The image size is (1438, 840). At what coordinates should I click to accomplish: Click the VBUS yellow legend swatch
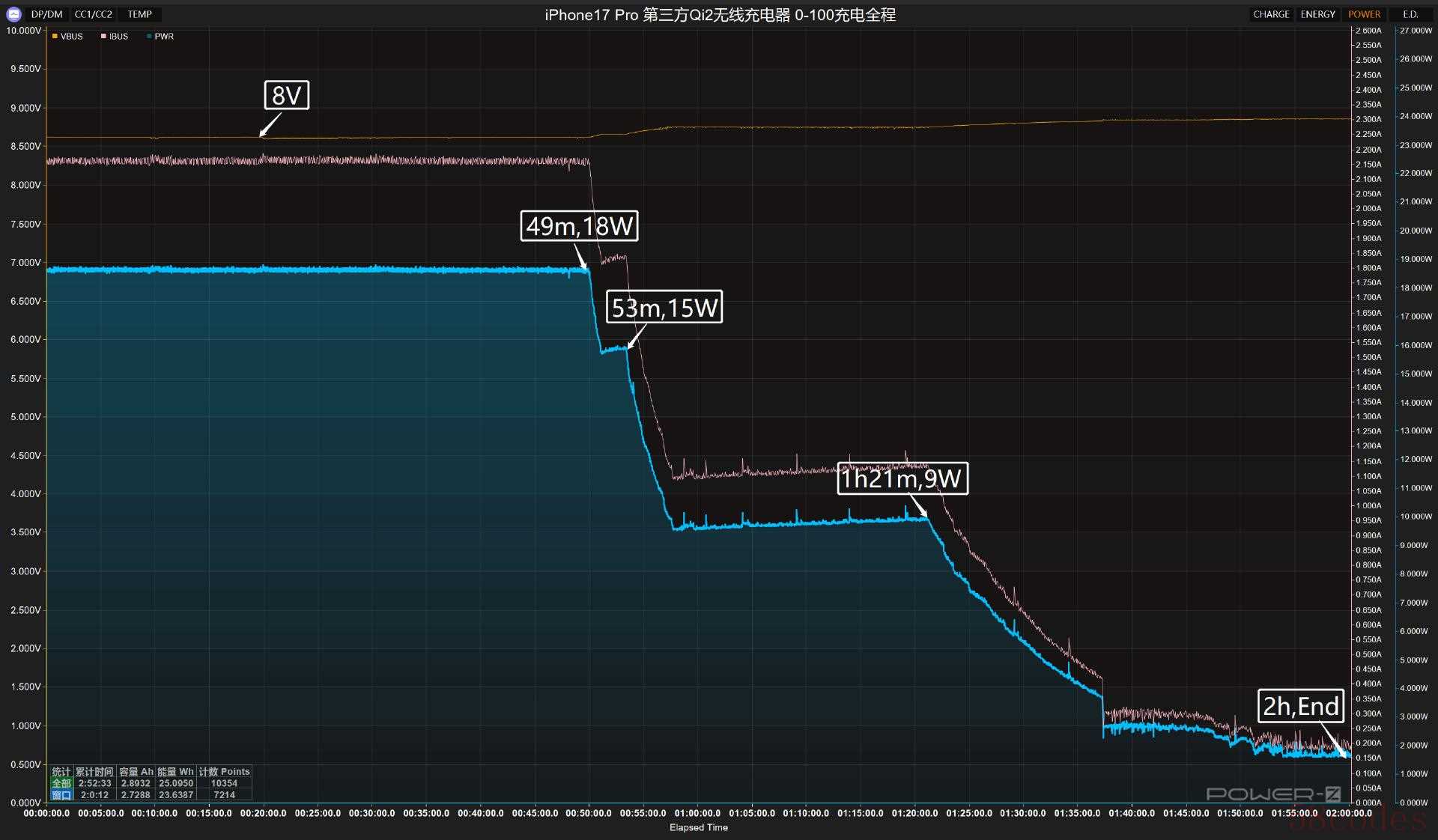pos(55,36)
